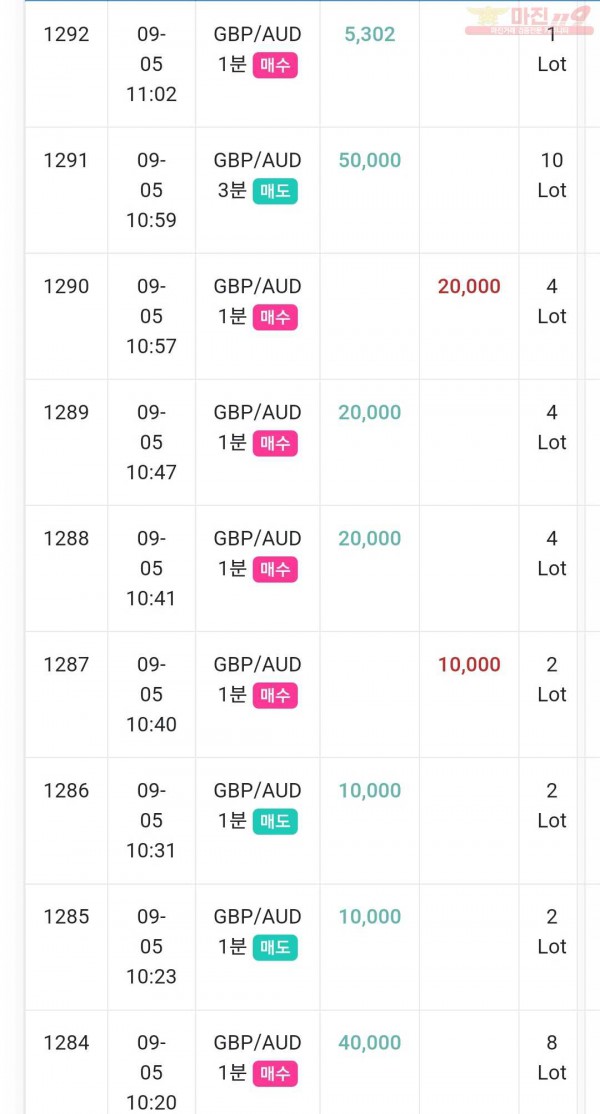The height and width of the screenshot is (1114, 600).
Task: Click the 5,302 profit amount
Action: click(370, 34)
